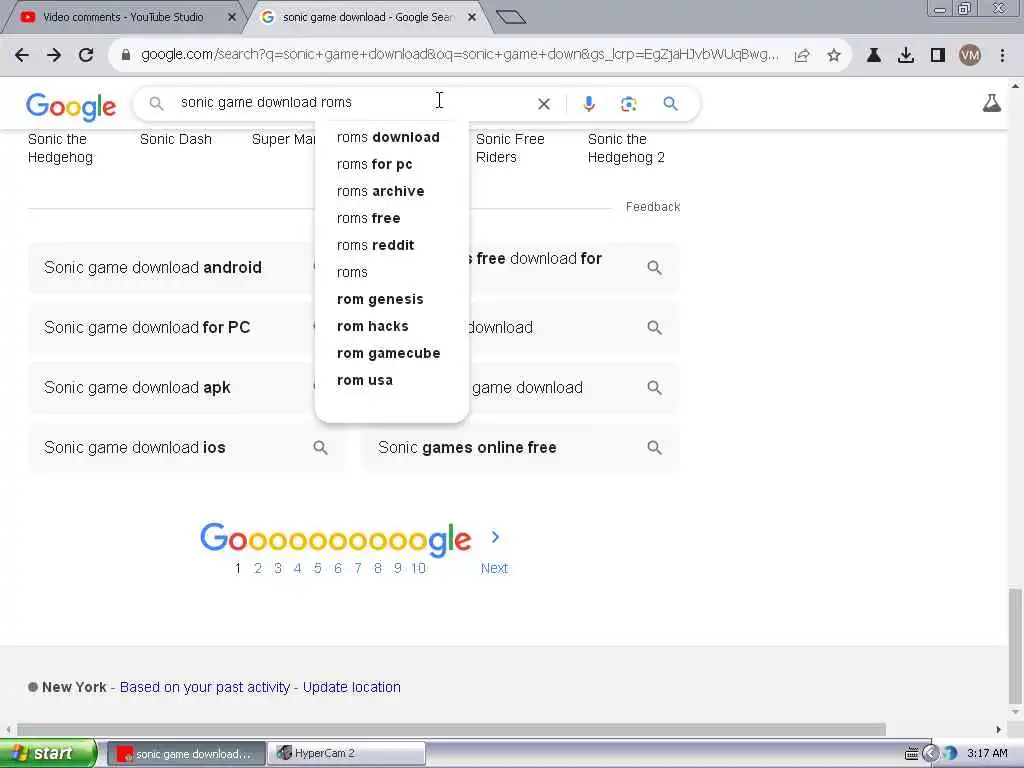
Task: Reload the Google search page
Action: click(x=86, y=56)
